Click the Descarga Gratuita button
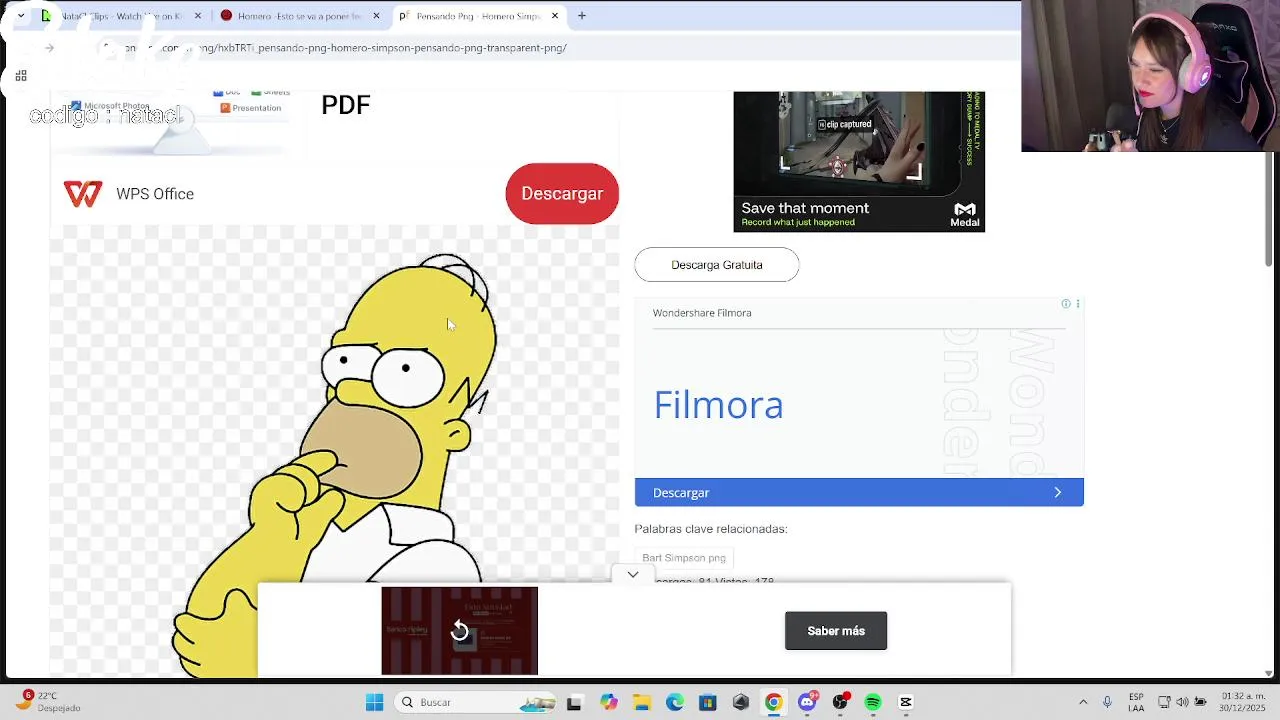1280x720 pixels. click(717, 265)
